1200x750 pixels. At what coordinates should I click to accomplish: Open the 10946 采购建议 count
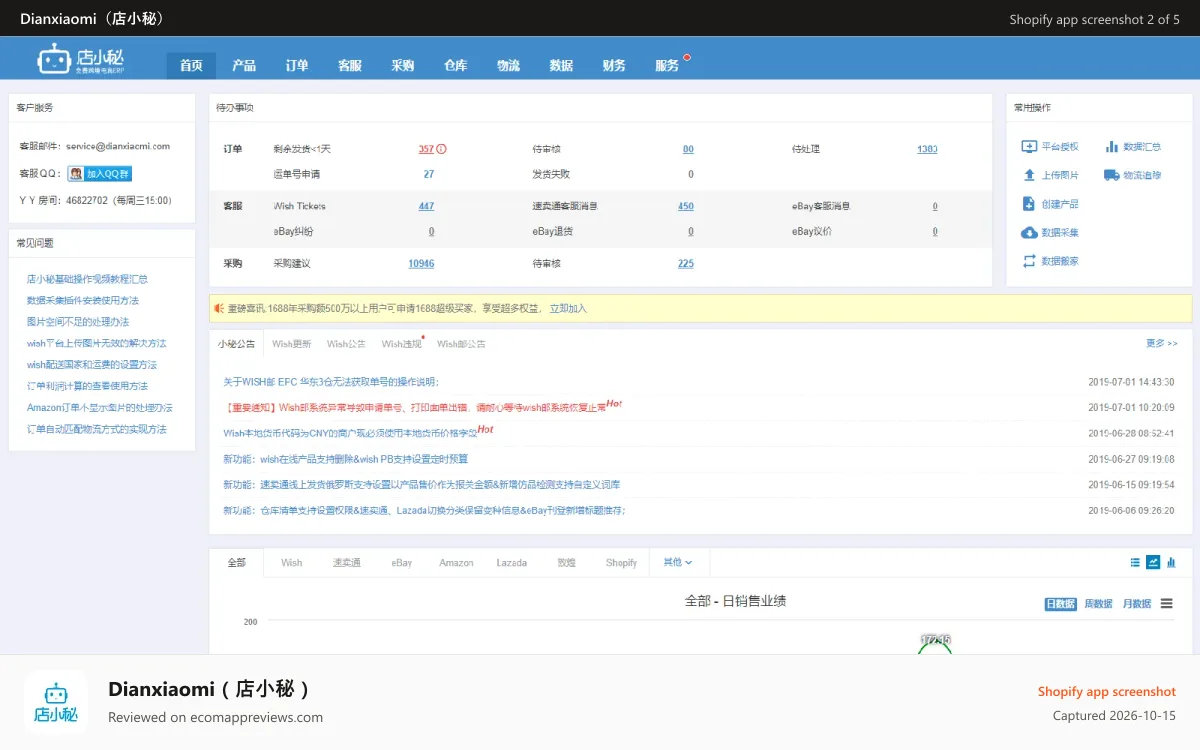(421, 264)
